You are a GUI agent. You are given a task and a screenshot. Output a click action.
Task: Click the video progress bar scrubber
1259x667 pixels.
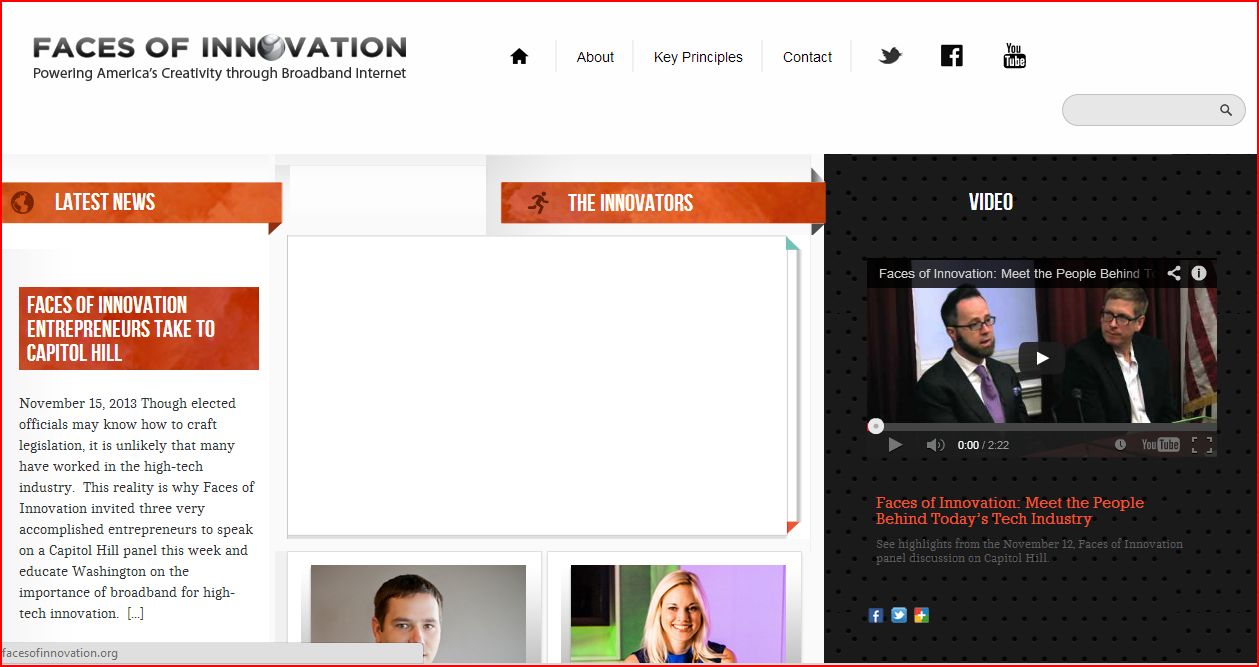point(876,426)
